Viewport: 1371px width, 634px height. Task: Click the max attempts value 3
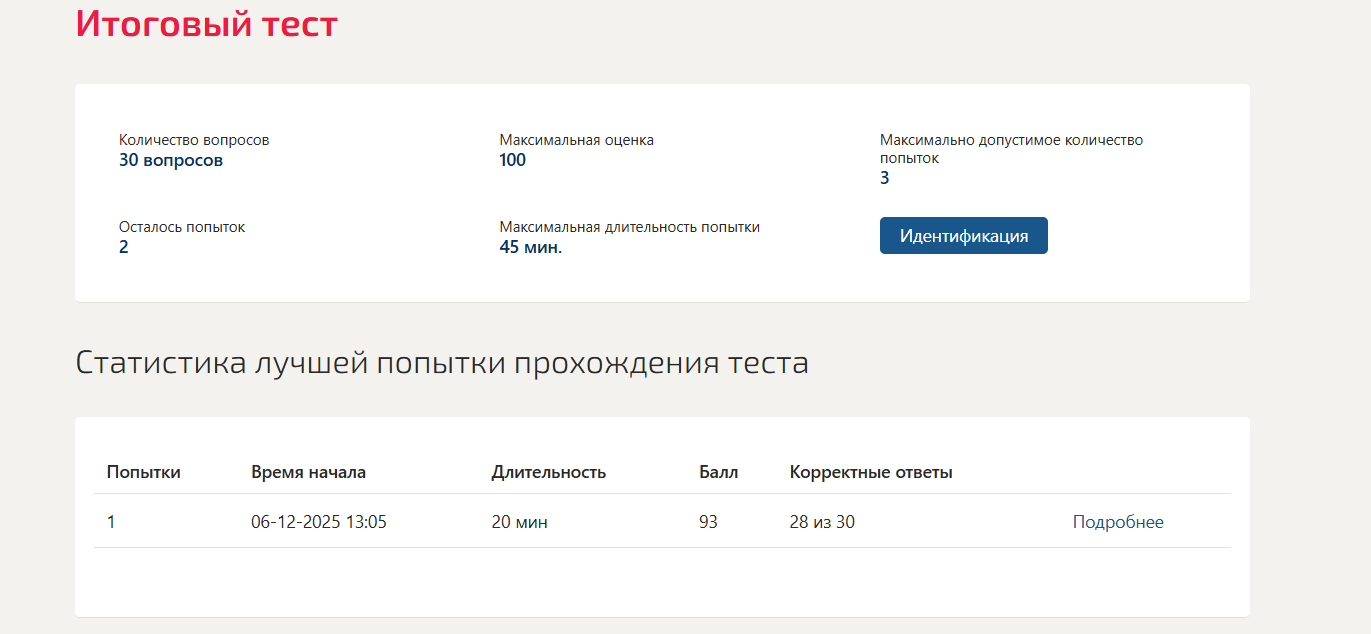[x=885, y=178]
